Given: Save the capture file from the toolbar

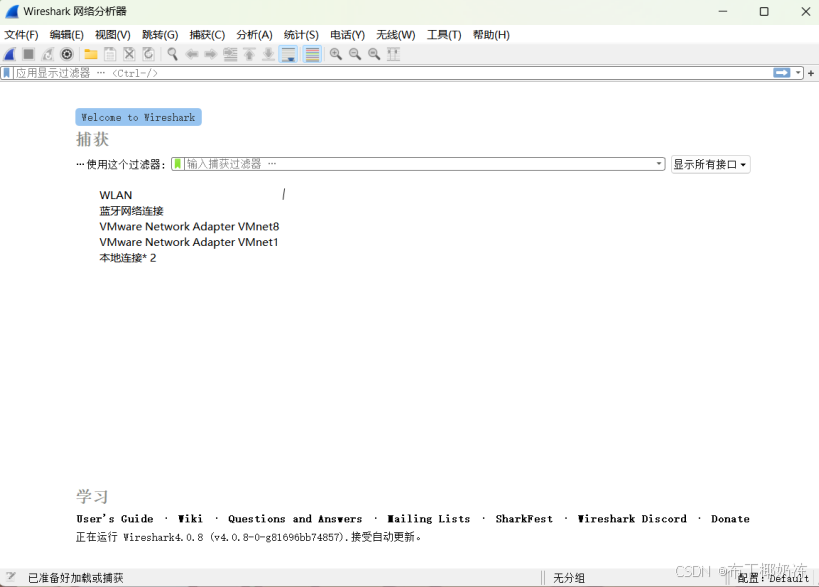Looking at the screenshot, I should tap(110, 54).
